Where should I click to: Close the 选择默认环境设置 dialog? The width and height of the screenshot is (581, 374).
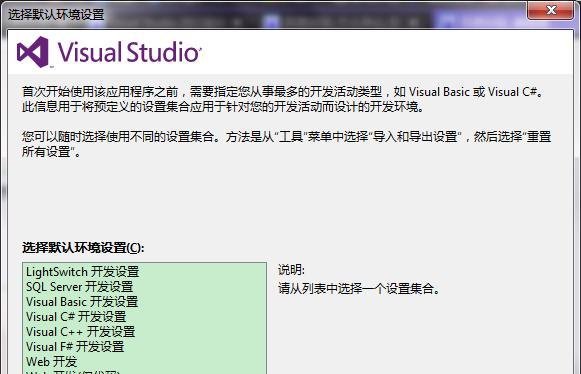point(551,10)
